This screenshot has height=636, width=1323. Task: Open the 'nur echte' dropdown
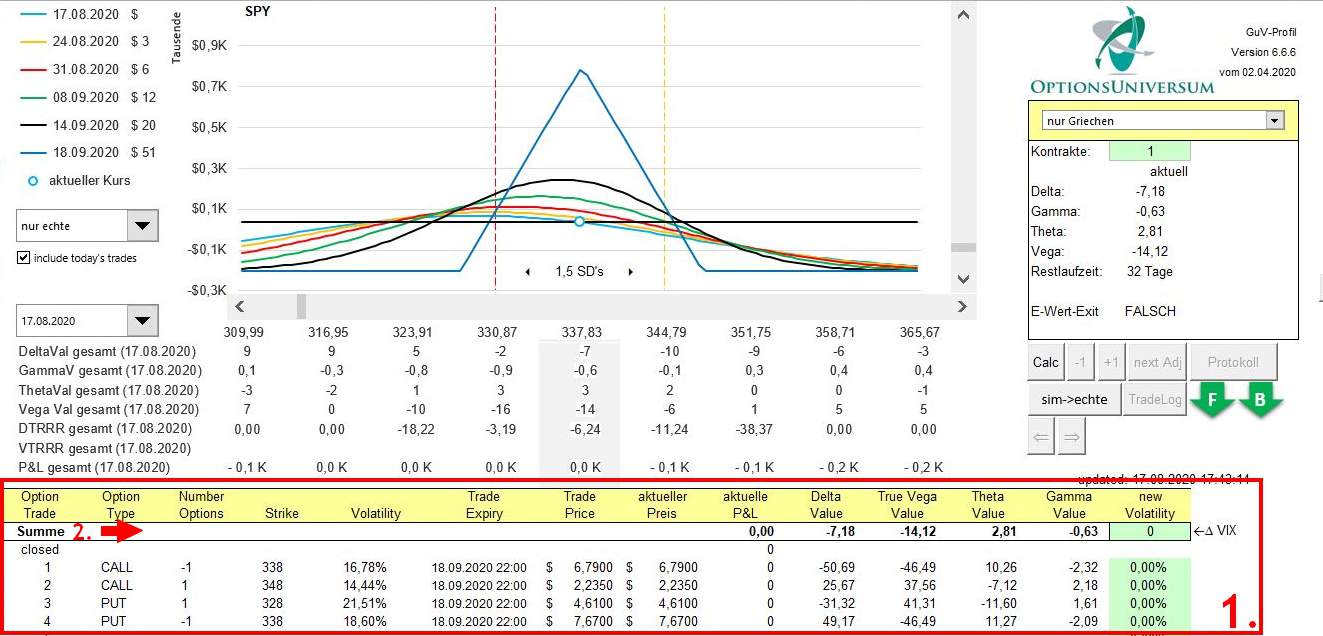click(143, 226)
